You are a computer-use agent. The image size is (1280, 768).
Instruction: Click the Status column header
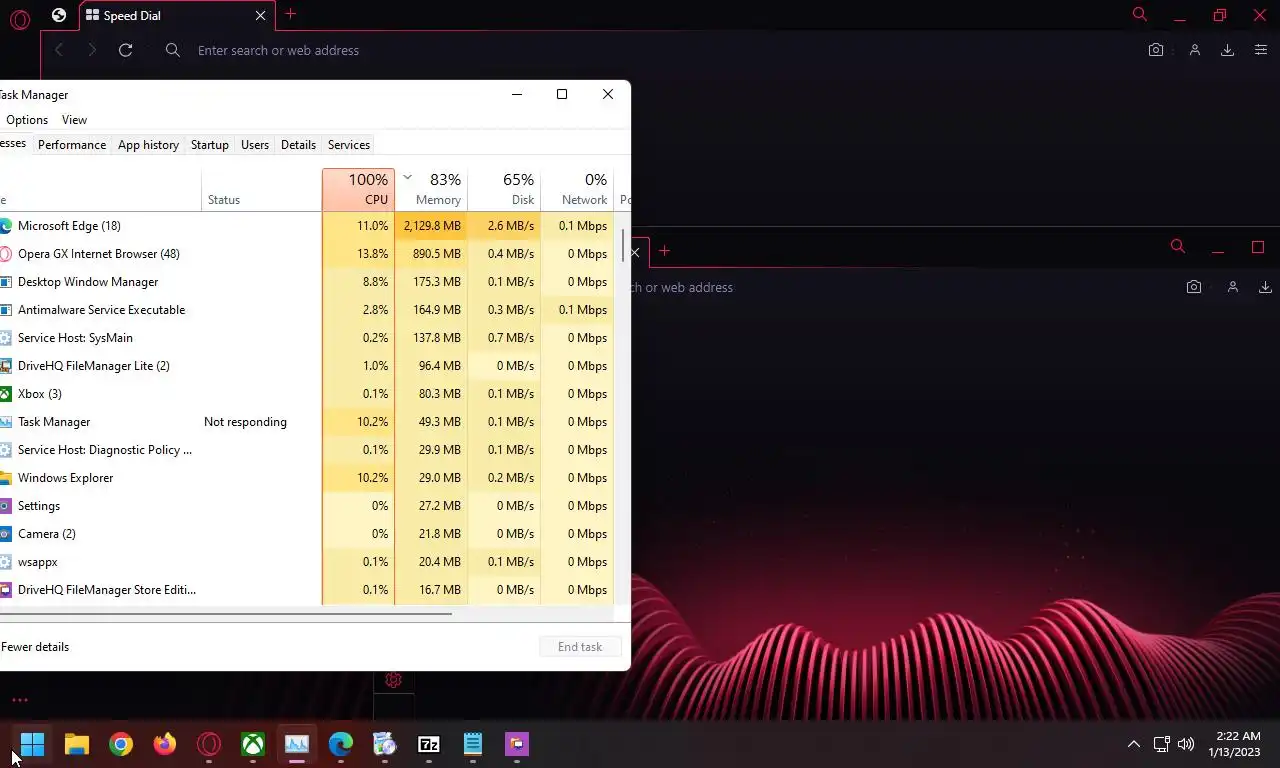click(261, 189)
